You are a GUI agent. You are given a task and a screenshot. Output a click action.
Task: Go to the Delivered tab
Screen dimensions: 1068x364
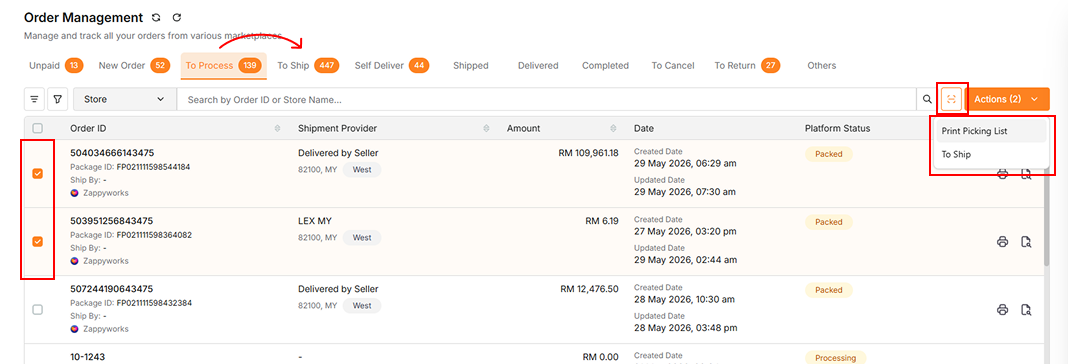(x=538, y=65)
